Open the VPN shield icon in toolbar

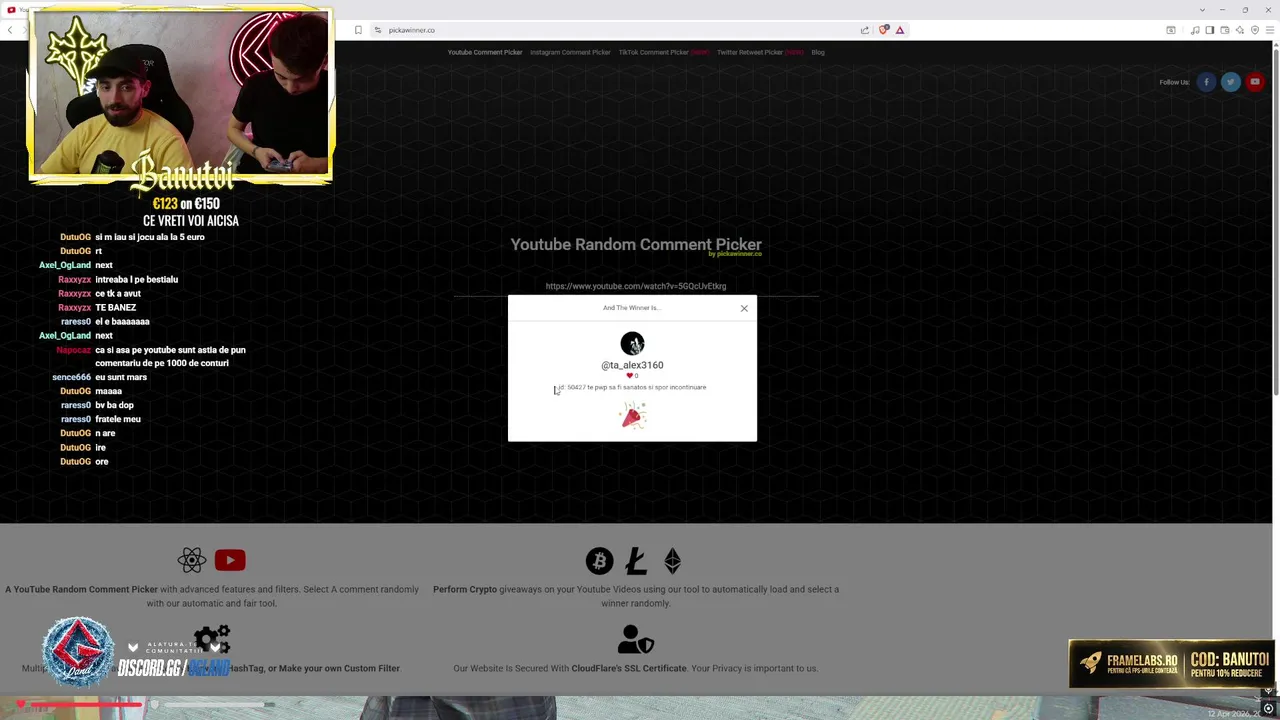tap(1255, 30)
